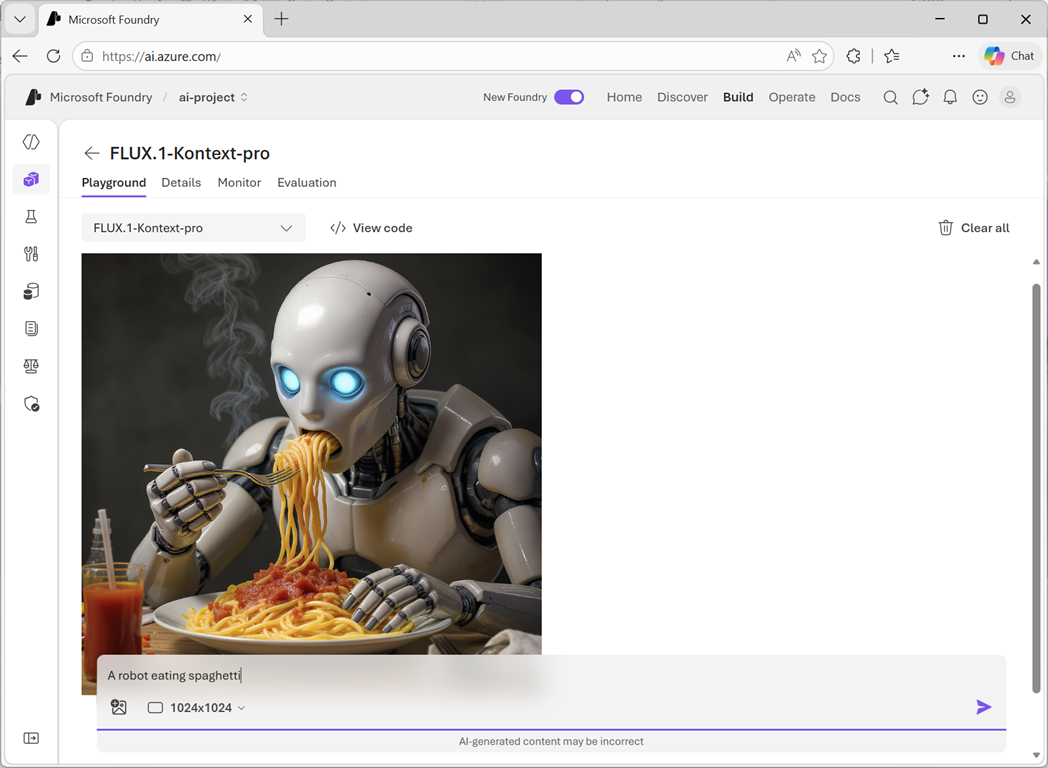Go to Operate in the top navigation
This screenshot has height=768, width=1048.
click(x=792, y=98)
